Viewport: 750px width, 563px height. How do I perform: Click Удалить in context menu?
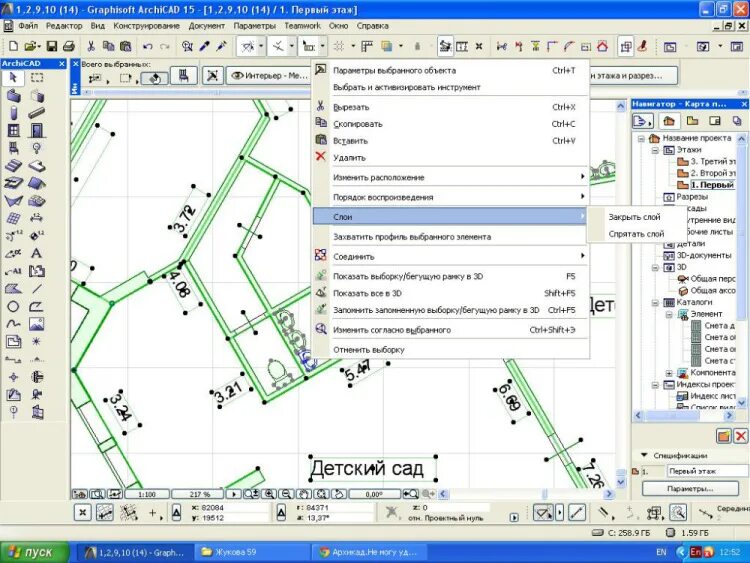450,157
